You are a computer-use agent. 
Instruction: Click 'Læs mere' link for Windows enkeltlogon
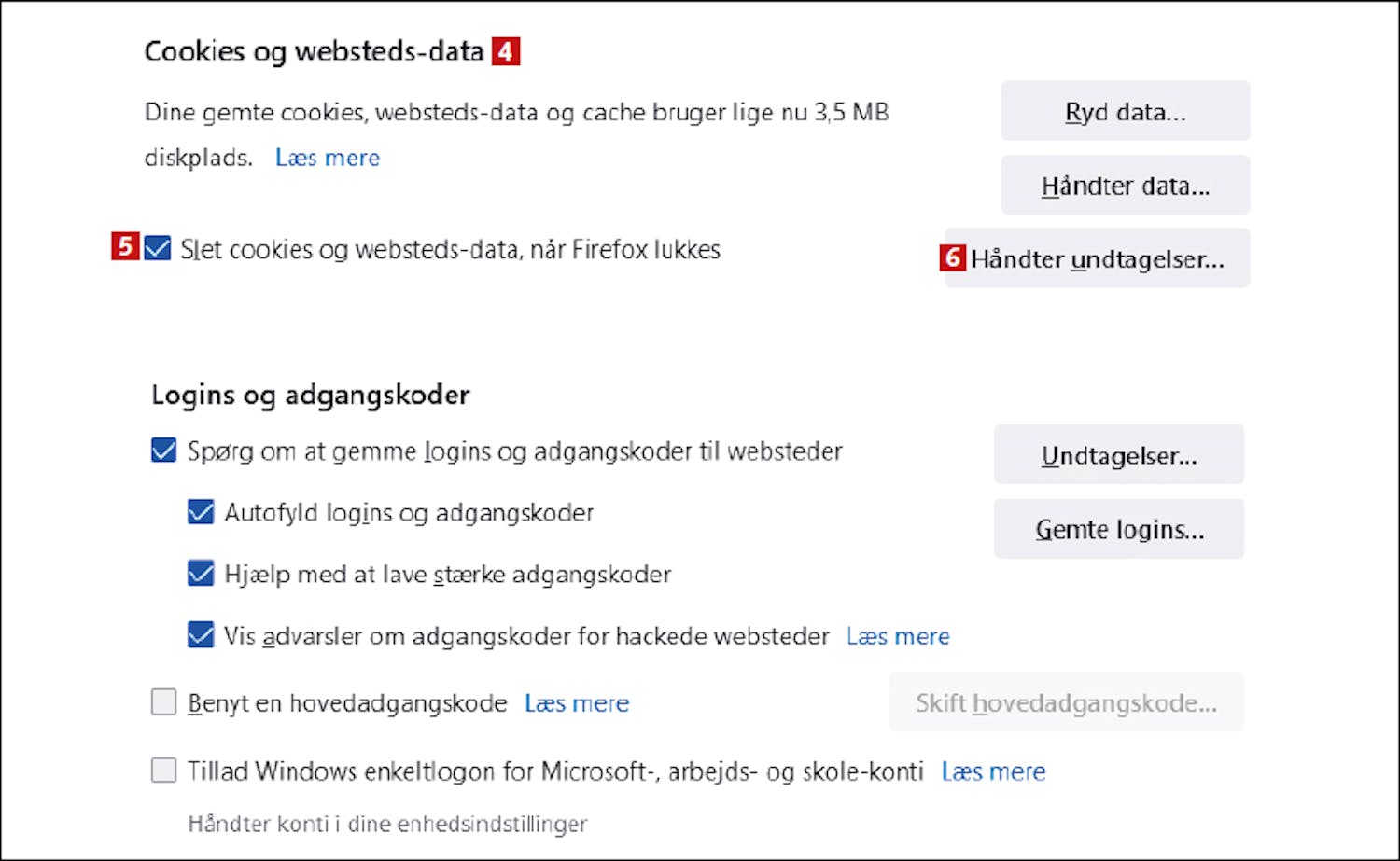[993, 771]
